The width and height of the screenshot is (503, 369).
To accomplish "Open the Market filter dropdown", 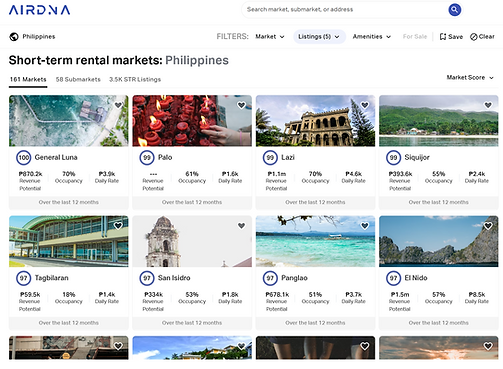I will 270,37.
